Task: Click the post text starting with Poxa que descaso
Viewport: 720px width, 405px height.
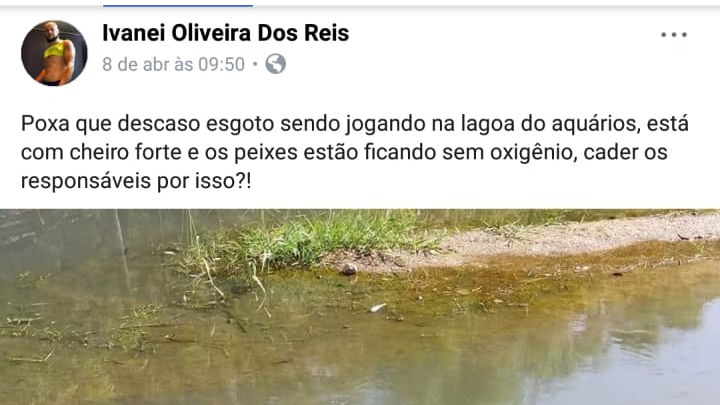Action: click(x=354, y=152)
